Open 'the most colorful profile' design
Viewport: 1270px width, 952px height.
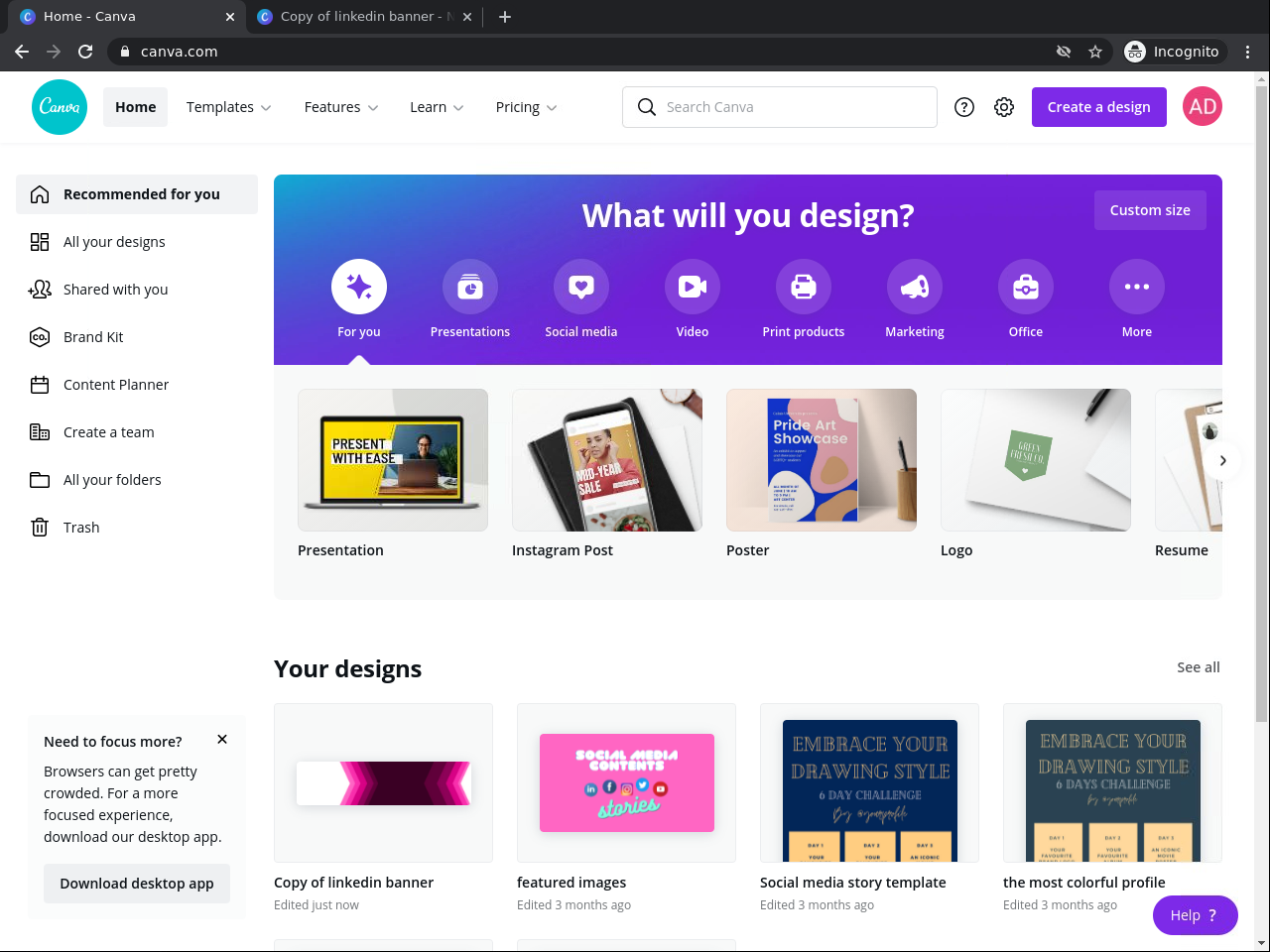[x=1112, y=782]
